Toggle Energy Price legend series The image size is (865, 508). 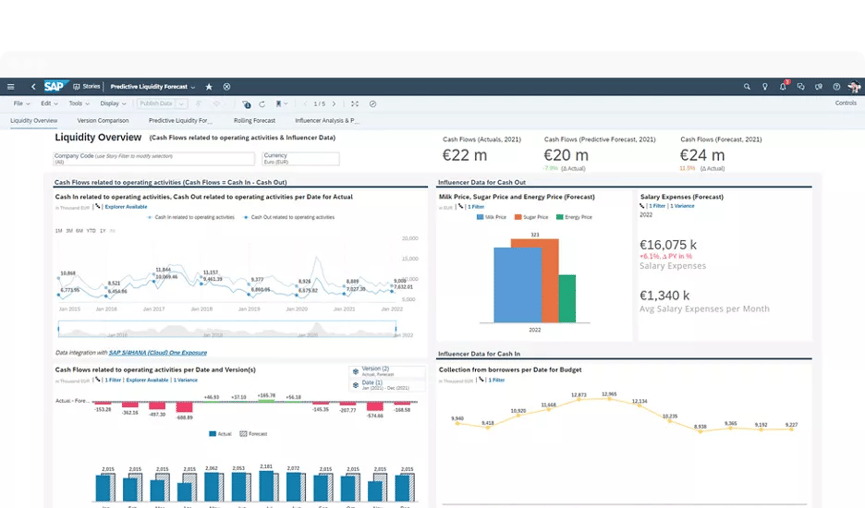(x=575, y=217)
